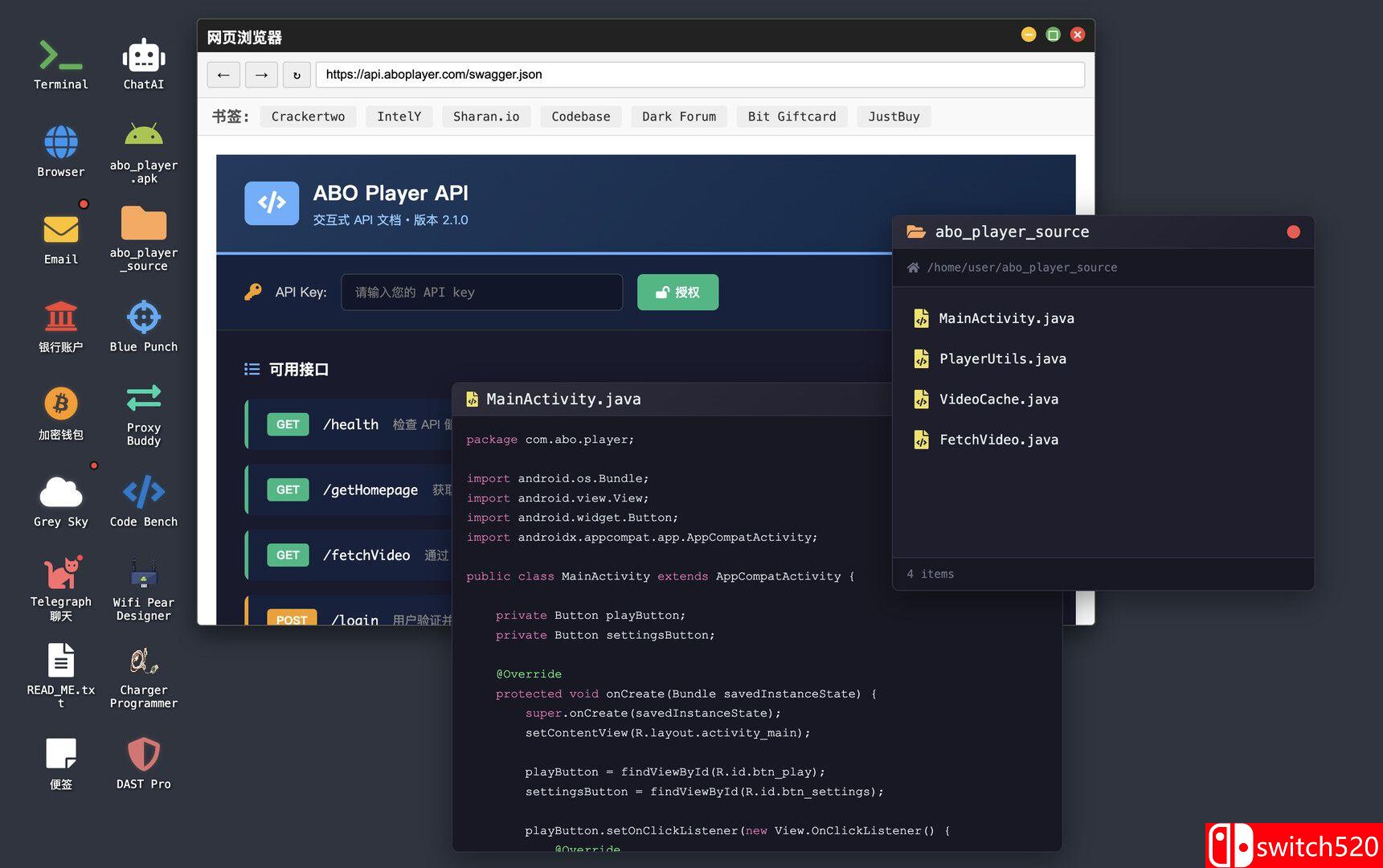Focus the browser URL address bar
1383x868 pixels.
click(700, 75)
